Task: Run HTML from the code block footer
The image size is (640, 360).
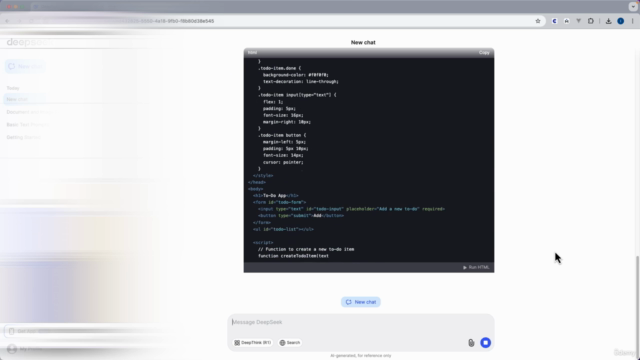Action: click(476, 267)
